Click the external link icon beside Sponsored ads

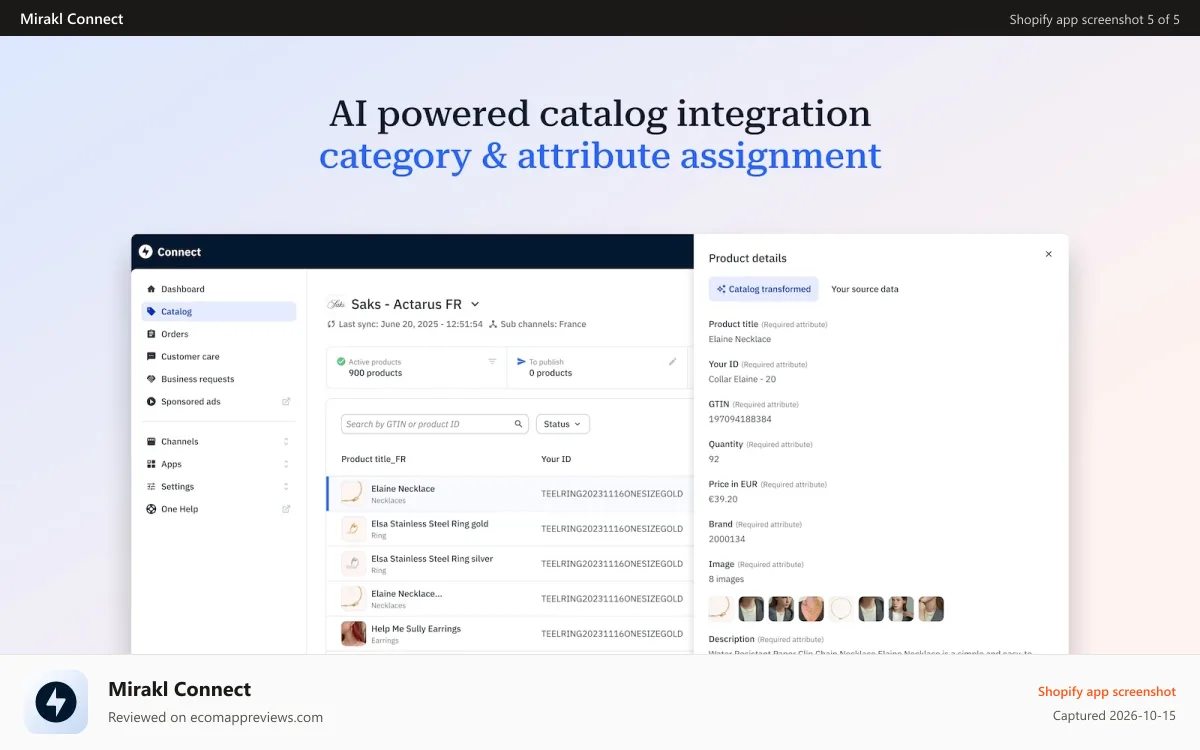pyautogui.click(x=286, y=402)
